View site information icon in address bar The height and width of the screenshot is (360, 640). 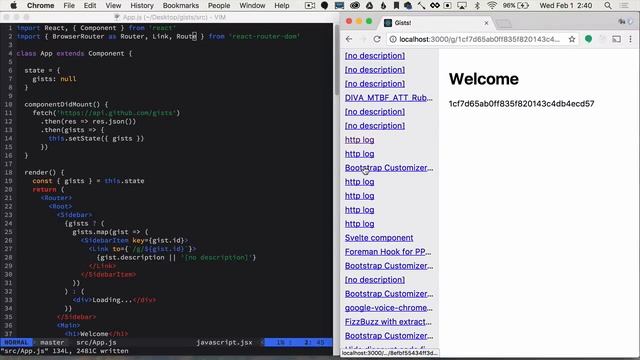tap(393, 39)
